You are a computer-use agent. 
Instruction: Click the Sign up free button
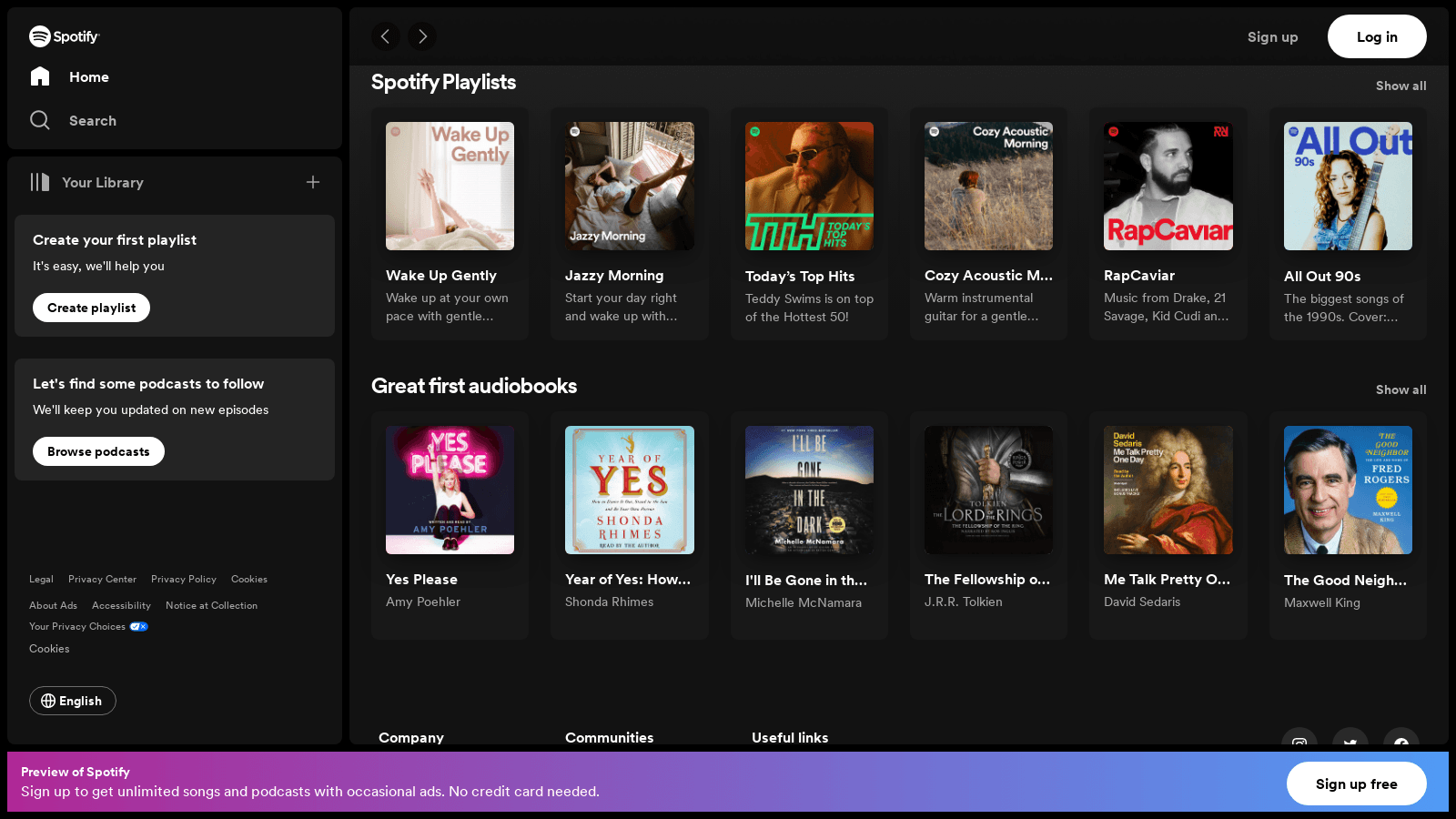click(1356, 784)
